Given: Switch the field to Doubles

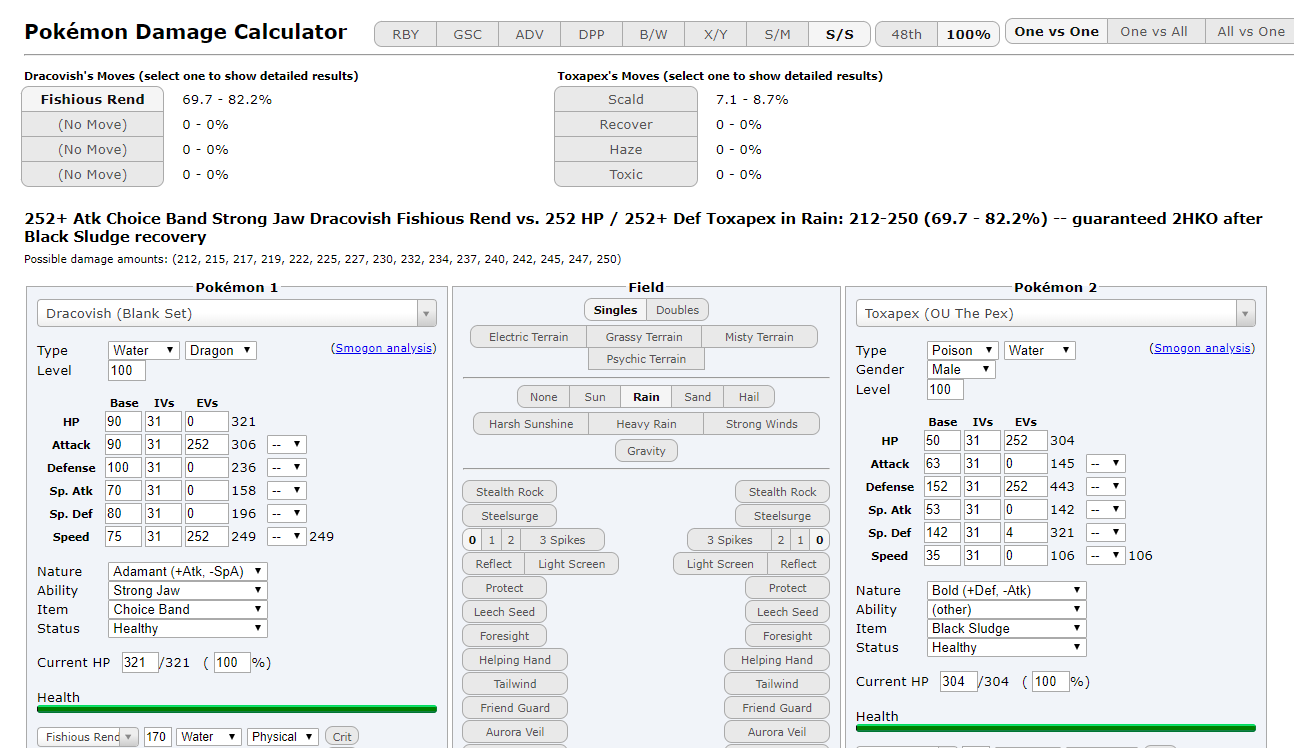Looking at the screenshot, I should pos(677,309).
